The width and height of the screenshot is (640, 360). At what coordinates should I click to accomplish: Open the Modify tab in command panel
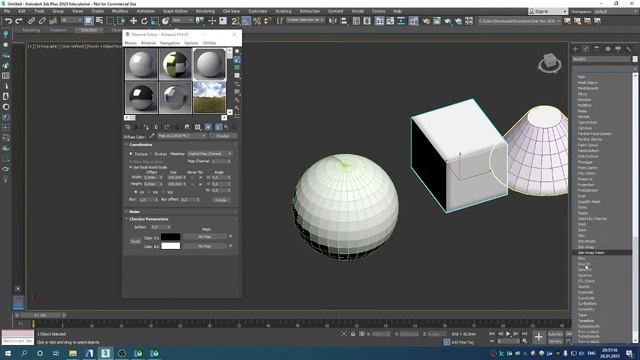click(x=586, y=49)
